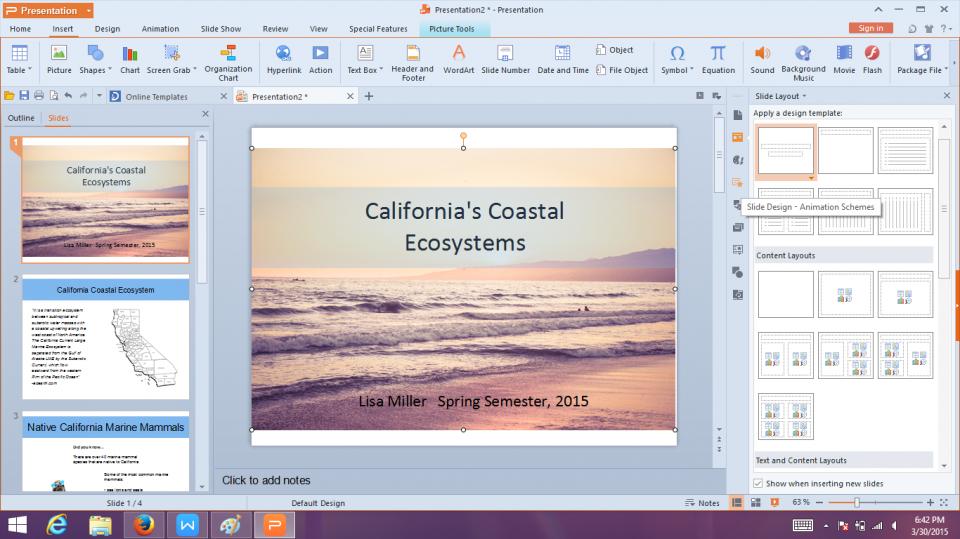Add Background Music

coord(803,63)
